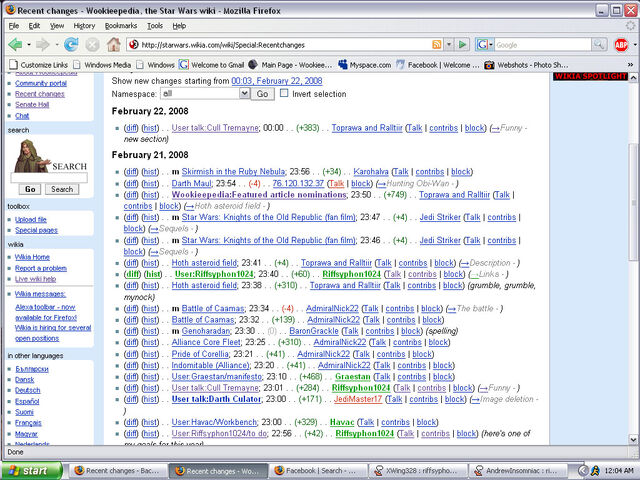Click the wiki sidebar search text box
This screenshot has height=480, width=640.
point(49,178)
